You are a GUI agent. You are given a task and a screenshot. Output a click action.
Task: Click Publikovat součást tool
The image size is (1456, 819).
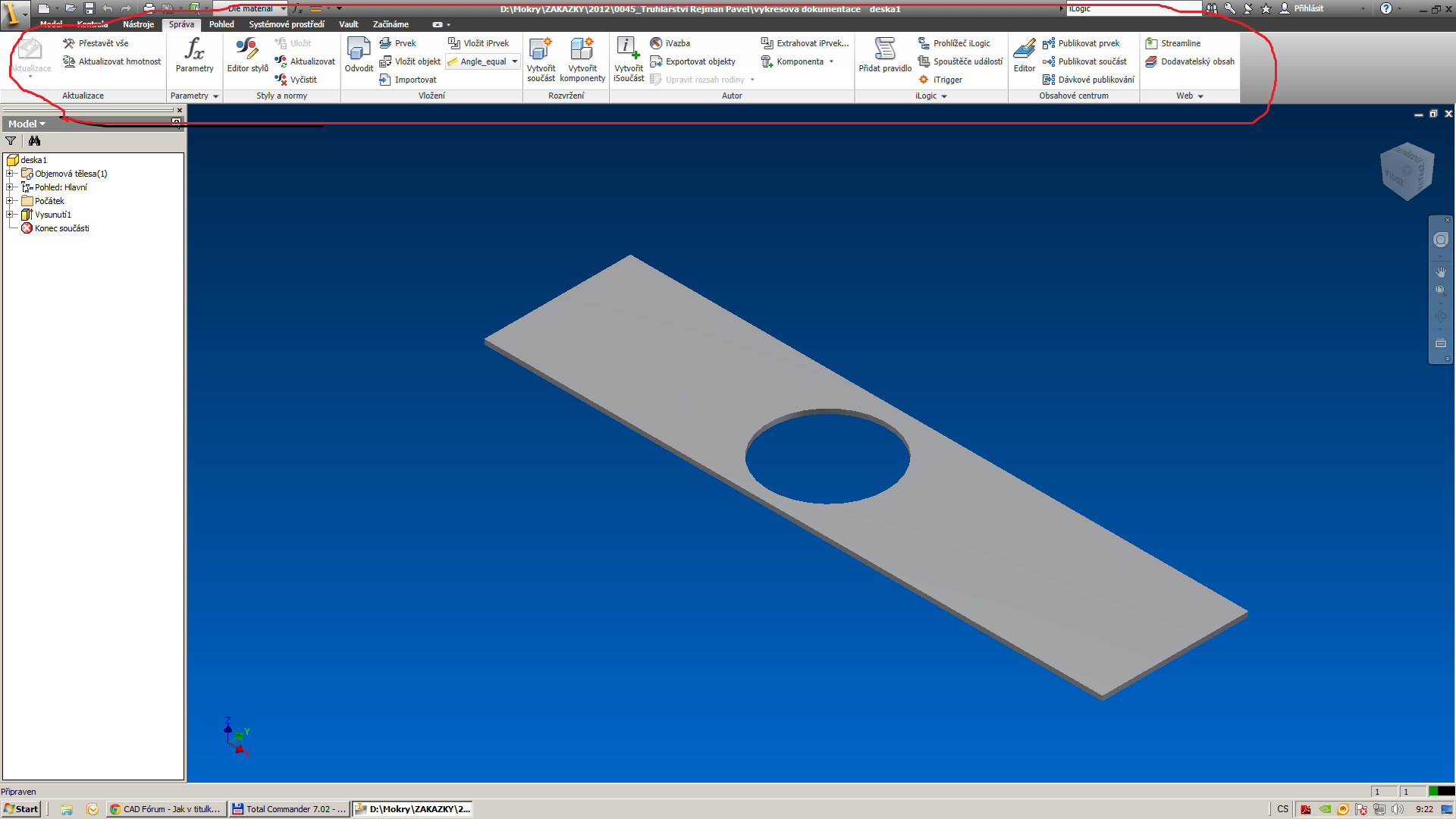click(1085, 61)
